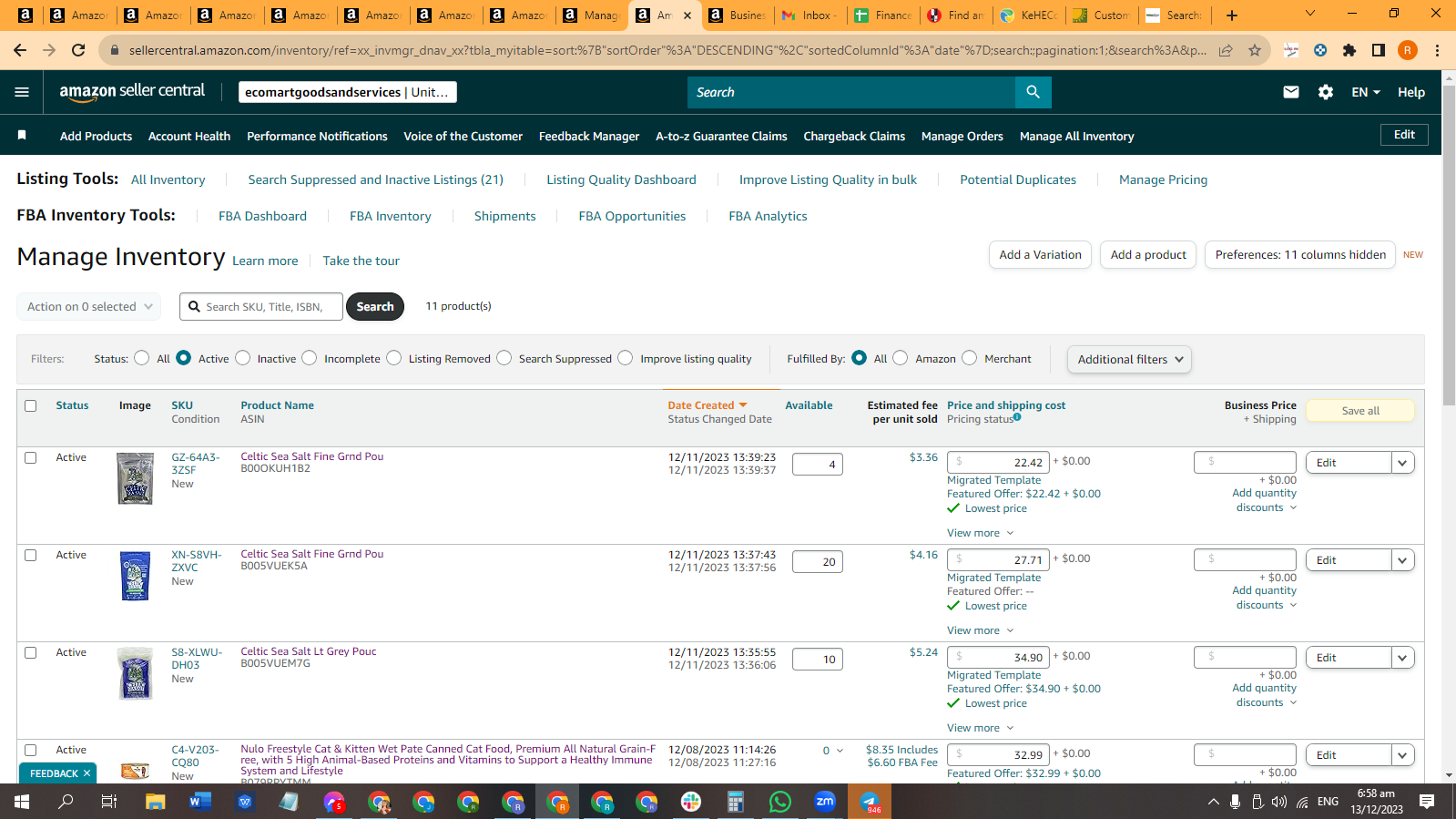
Task: Open the FBA Dashboard link
Action: click(x=262, y=216)
